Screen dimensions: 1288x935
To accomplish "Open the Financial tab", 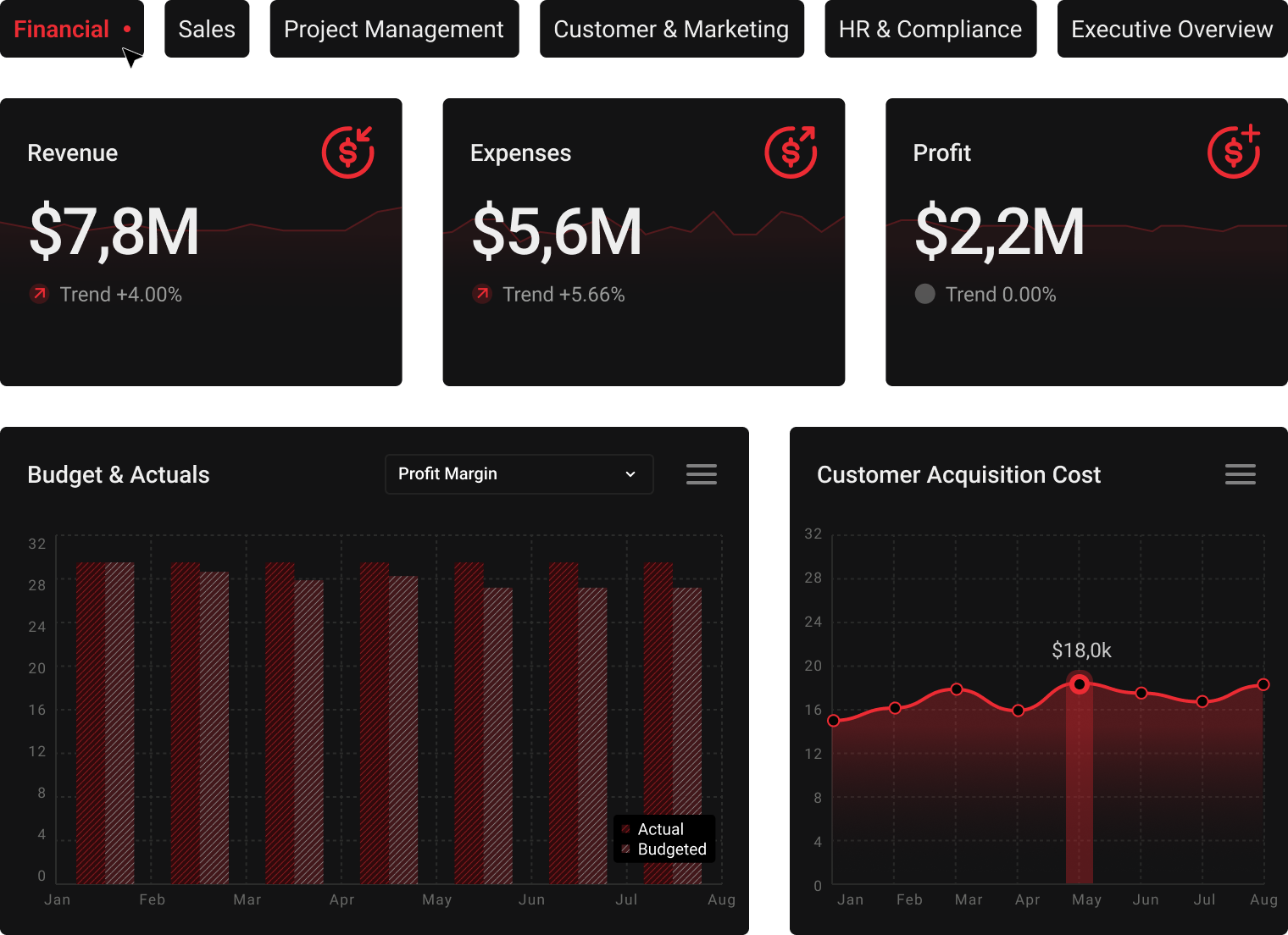I will 71,29.
